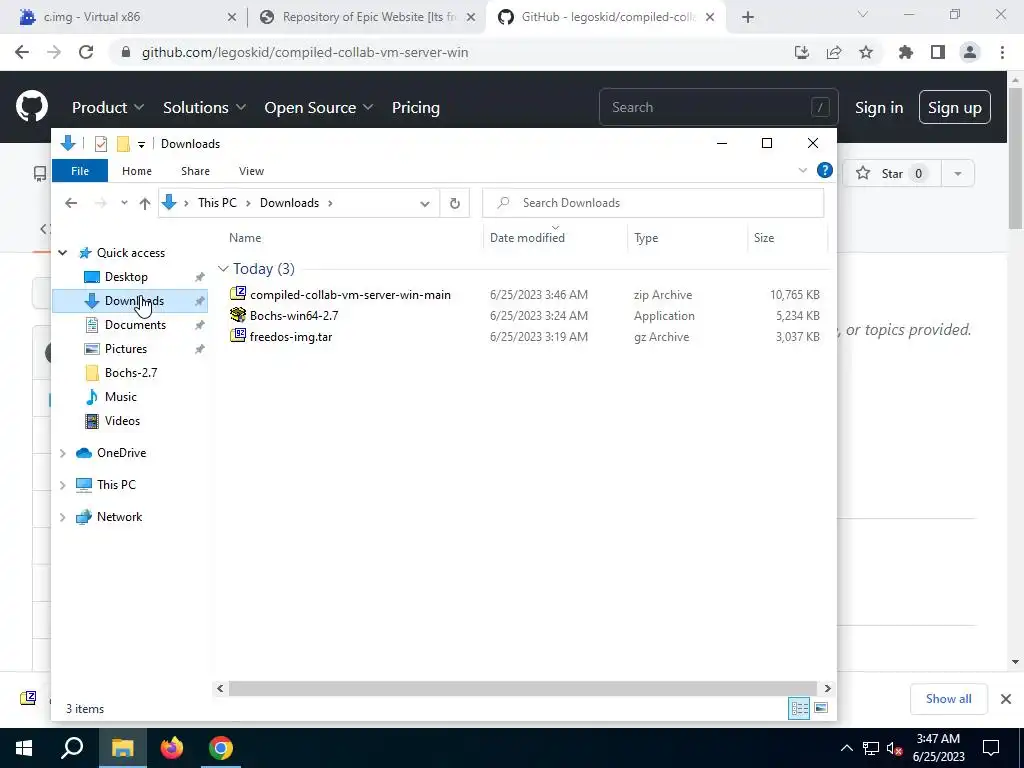Open the File ribbon tab
Viewport: 1024px width, 768px height.
[x=80, y=170]
